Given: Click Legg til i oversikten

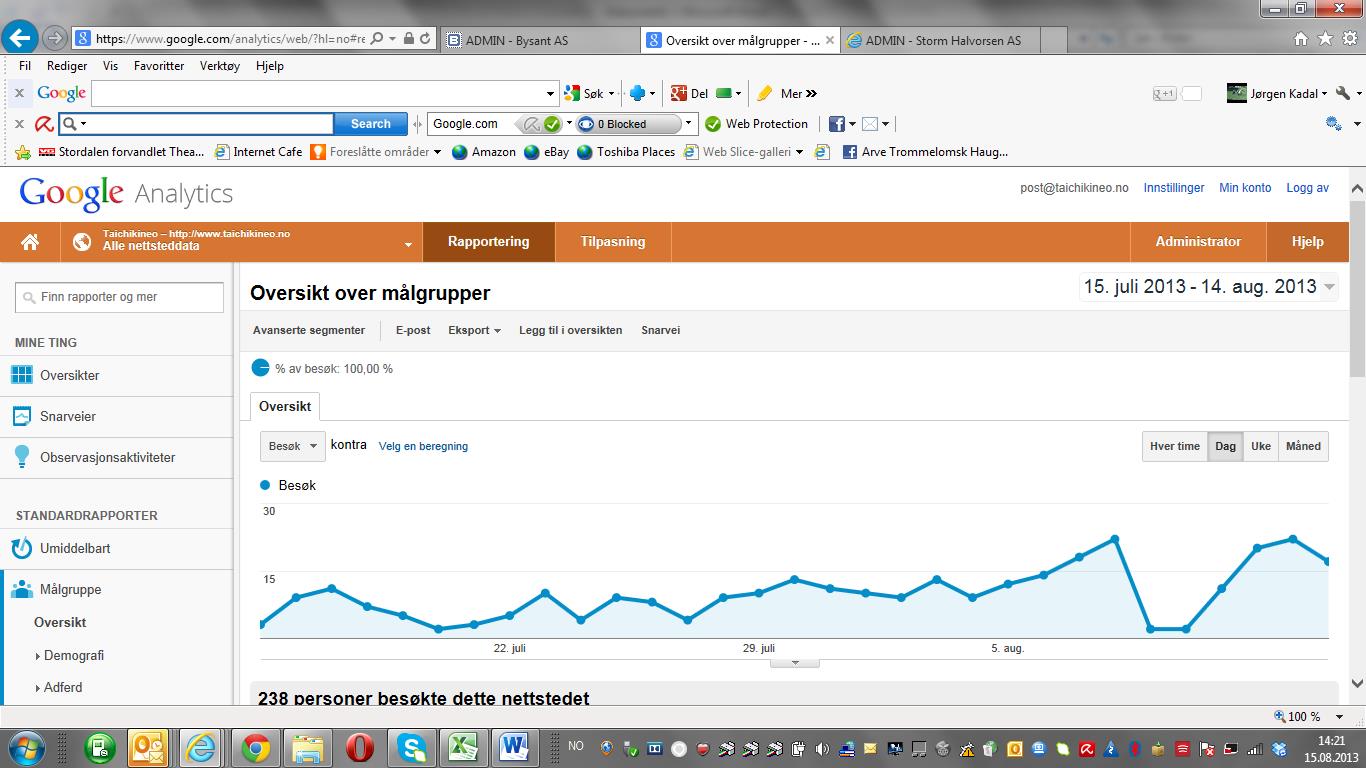Looking at the screenshot, I should tap(570, 330).
